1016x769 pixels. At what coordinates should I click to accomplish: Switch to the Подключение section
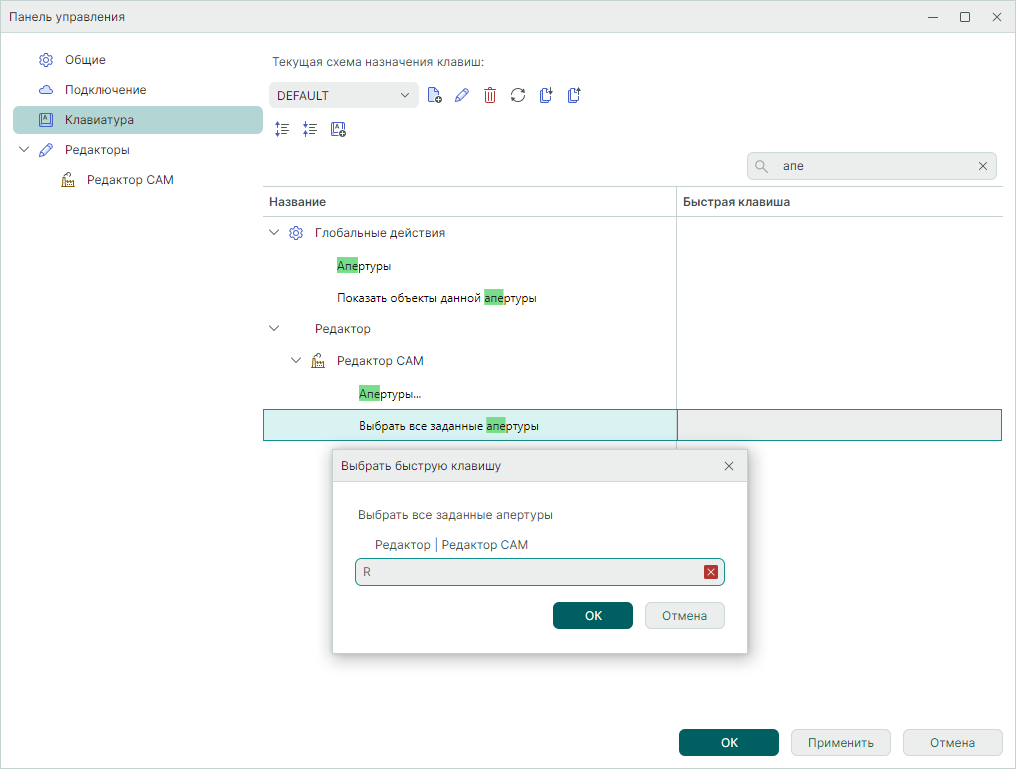coord(105,90)
